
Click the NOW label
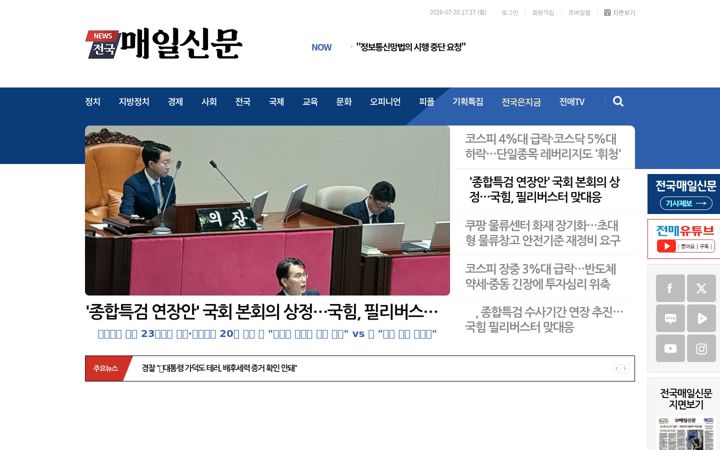click(321, 47)
